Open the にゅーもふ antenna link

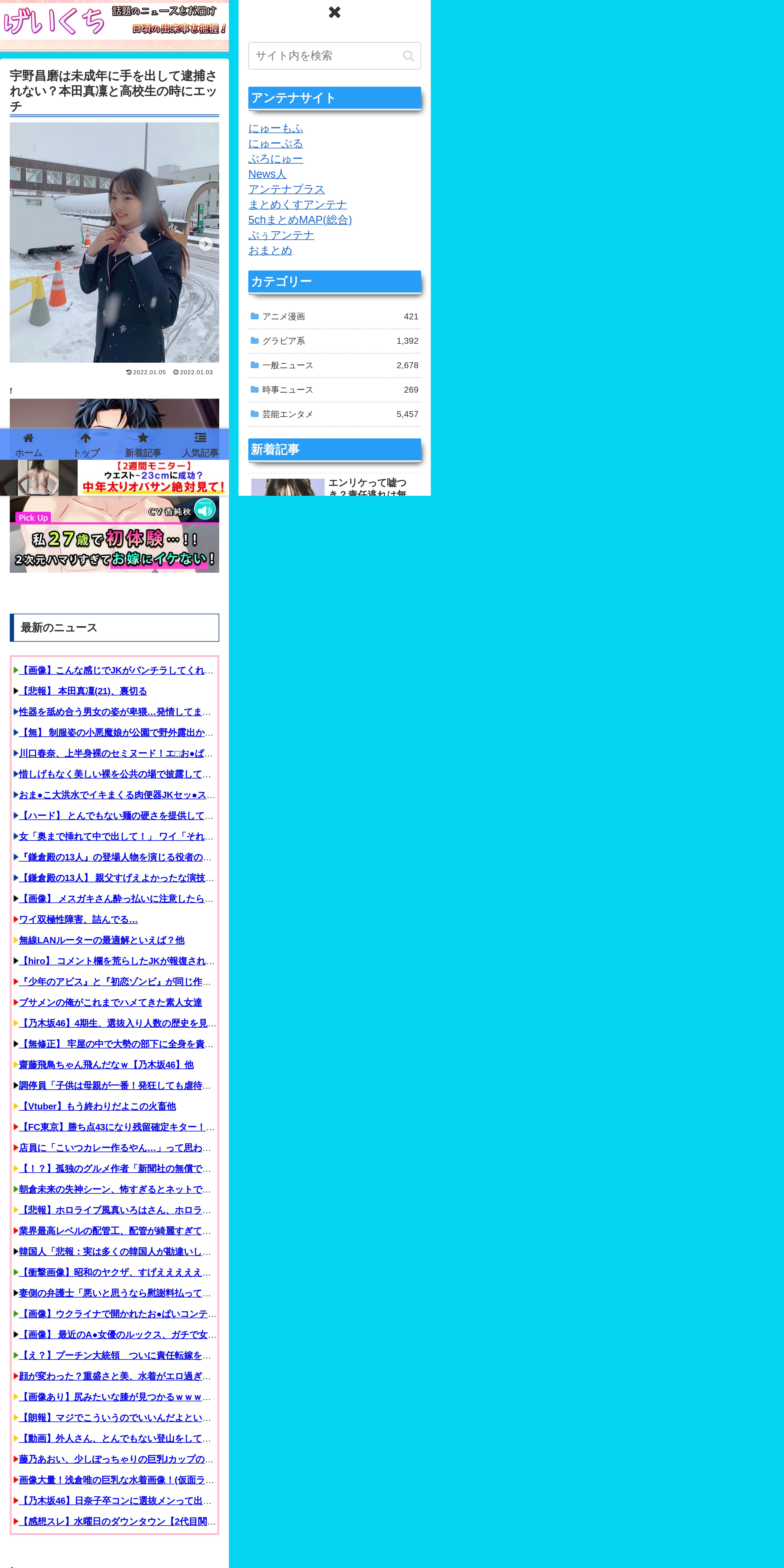click(276, 128)
